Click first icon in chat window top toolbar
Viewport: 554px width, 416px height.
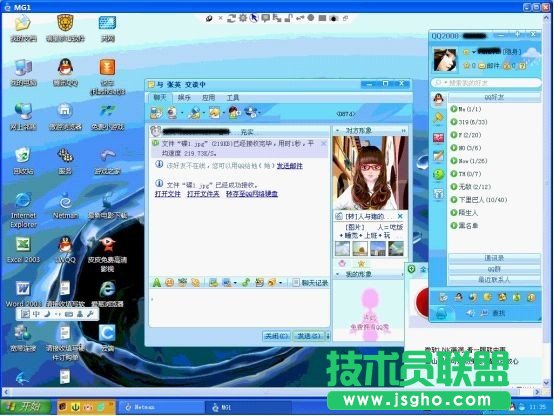pyautogui.click(x=155, y=112)
